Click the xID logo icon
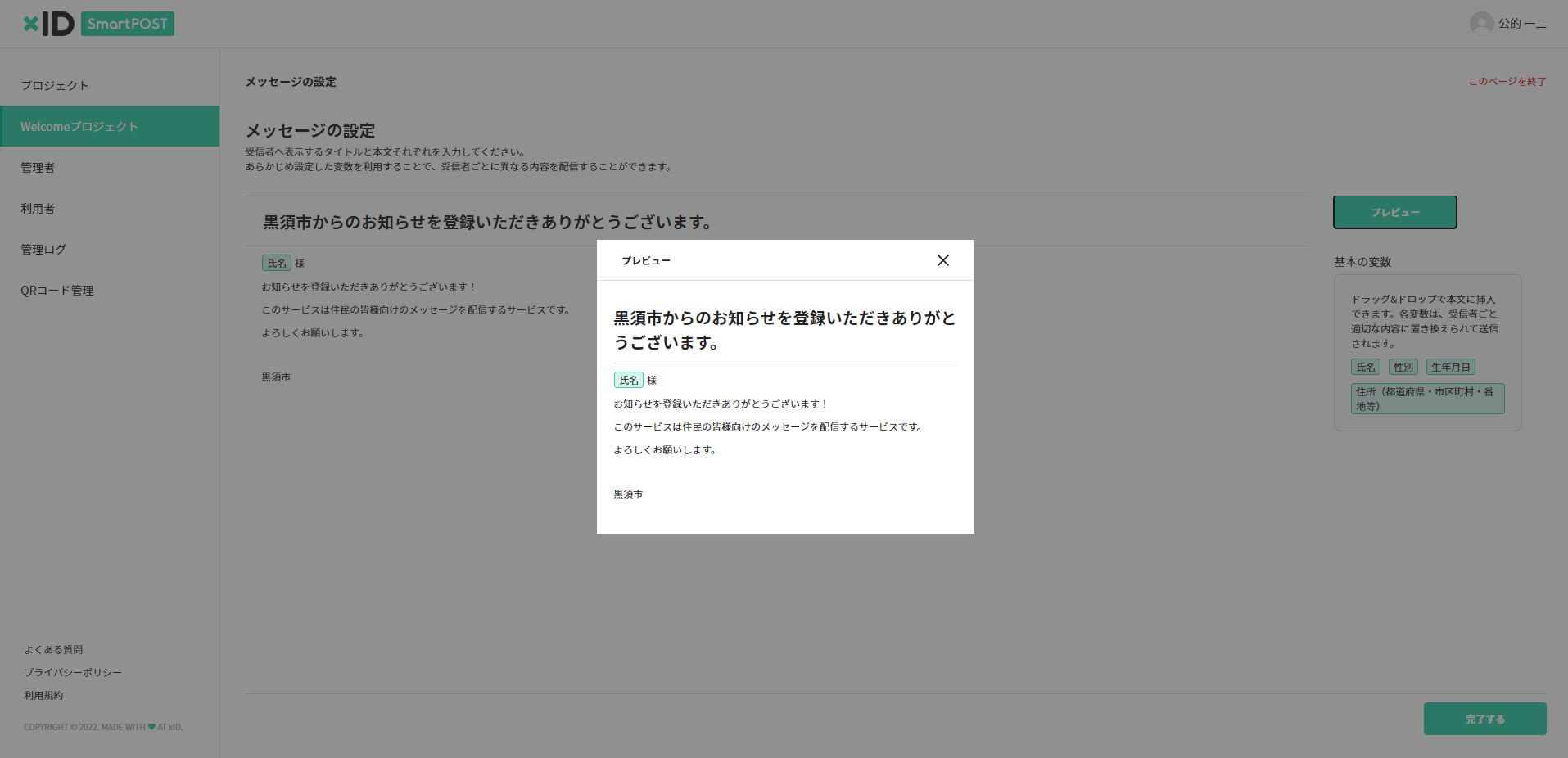This screenshot has width=1568, height=758. point(48,24)
